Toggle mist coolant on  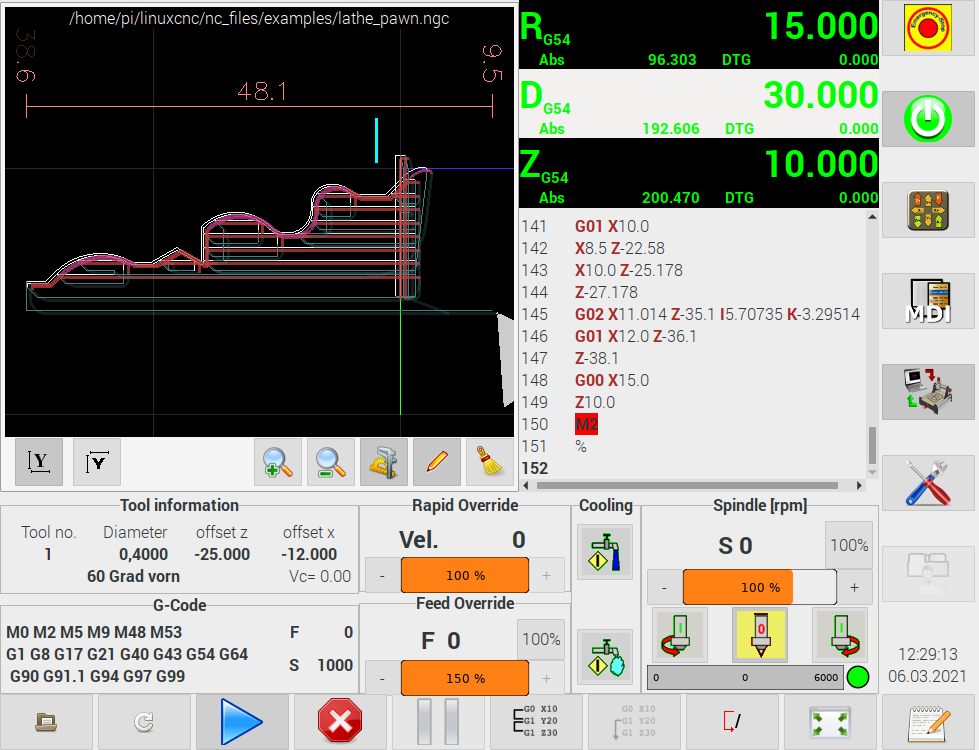point(605,657)
